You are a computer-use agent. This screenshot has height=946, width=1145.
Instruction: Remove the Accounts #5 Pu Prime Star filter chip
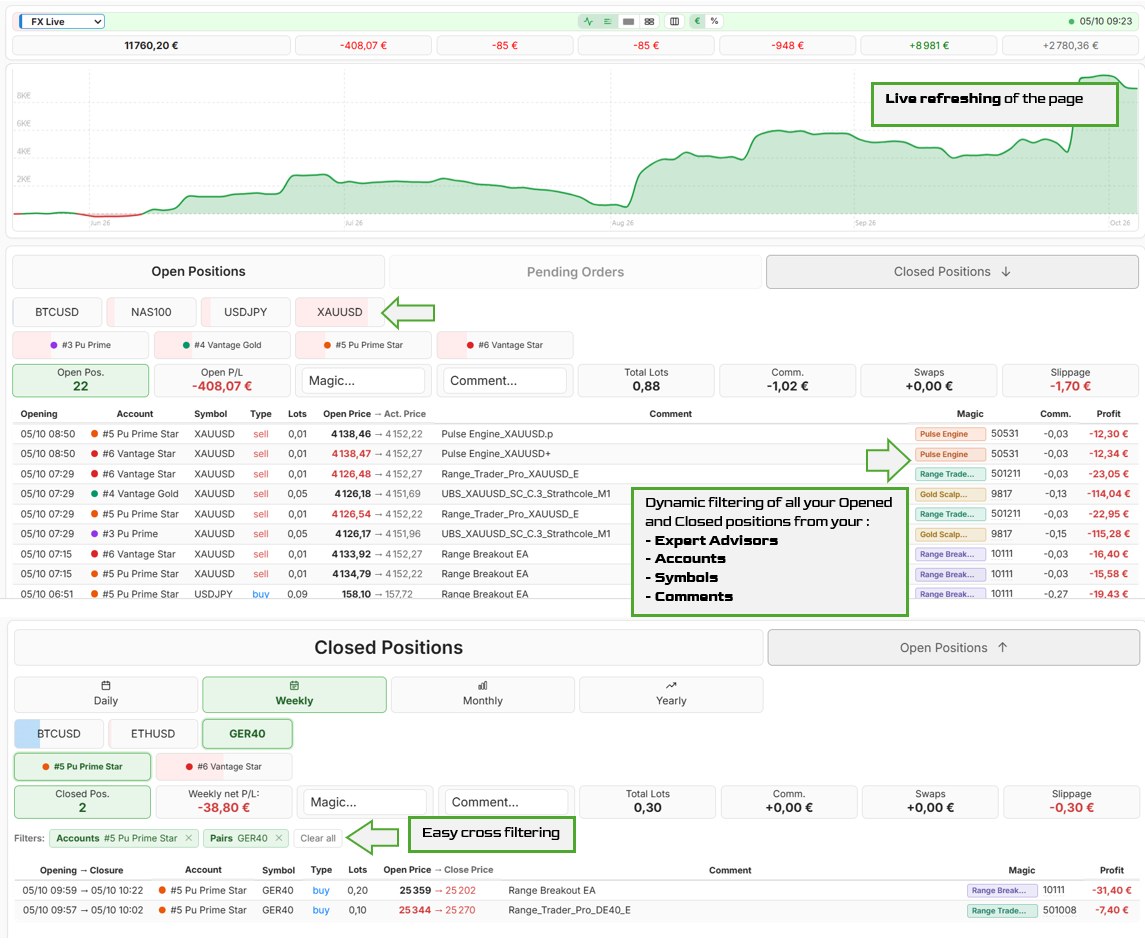click(x=188, y=838)
